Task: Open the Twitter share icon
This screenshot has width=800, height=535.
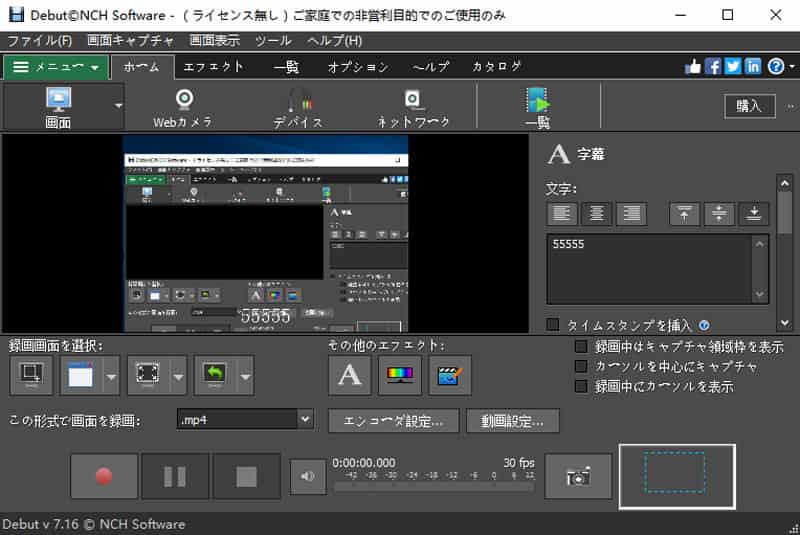Action: pos(733,66)
